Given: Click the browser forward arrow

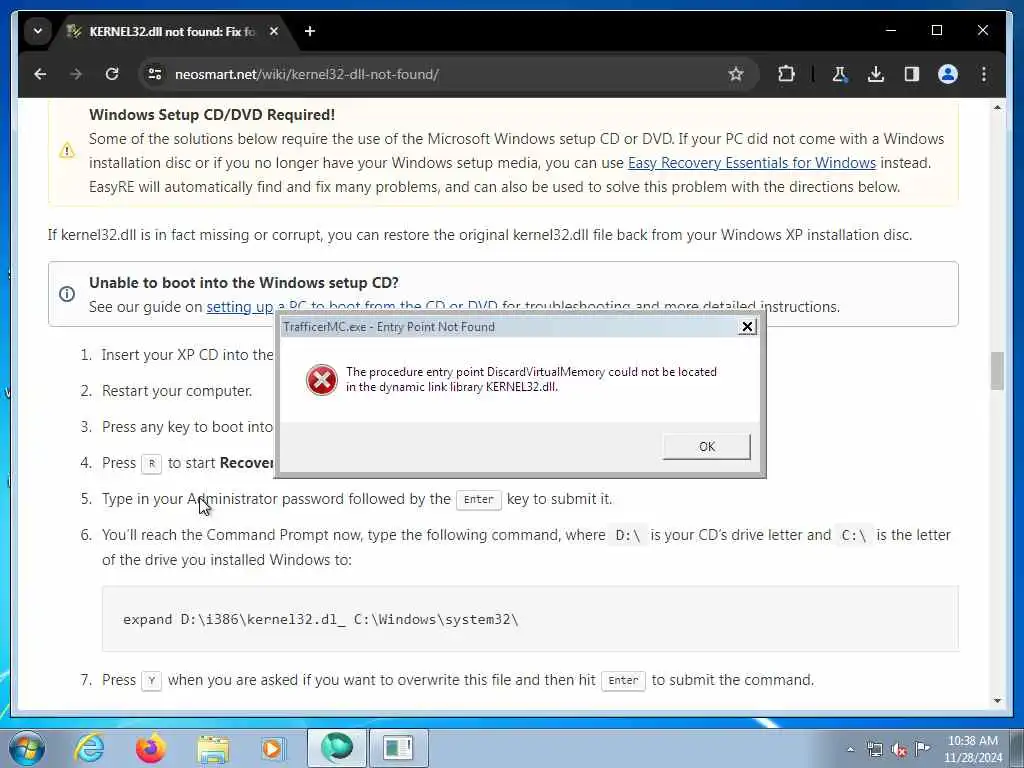Looking at the screenshot, I should (76, 74).
